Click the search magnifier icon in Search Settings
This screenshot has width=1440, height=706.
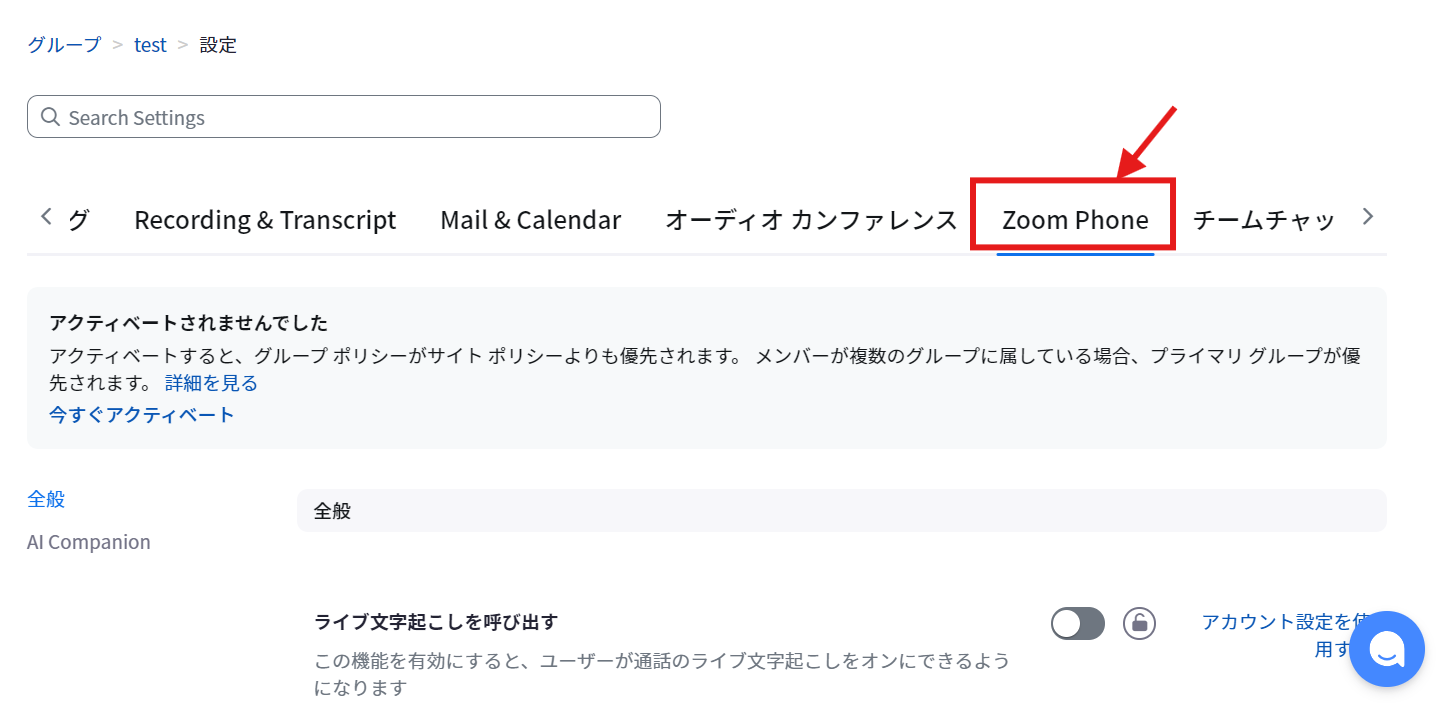point(50,117)
